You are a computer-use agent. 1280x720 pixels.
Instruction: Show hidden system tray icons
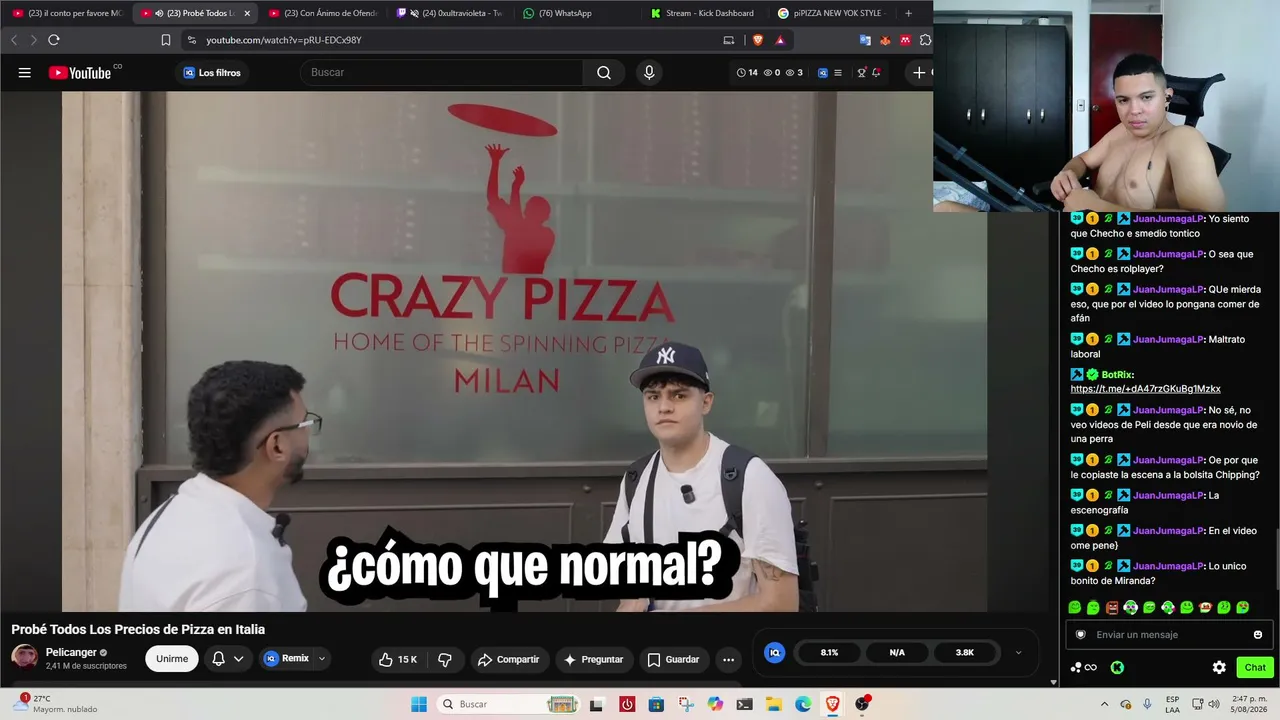point(1105,704)
